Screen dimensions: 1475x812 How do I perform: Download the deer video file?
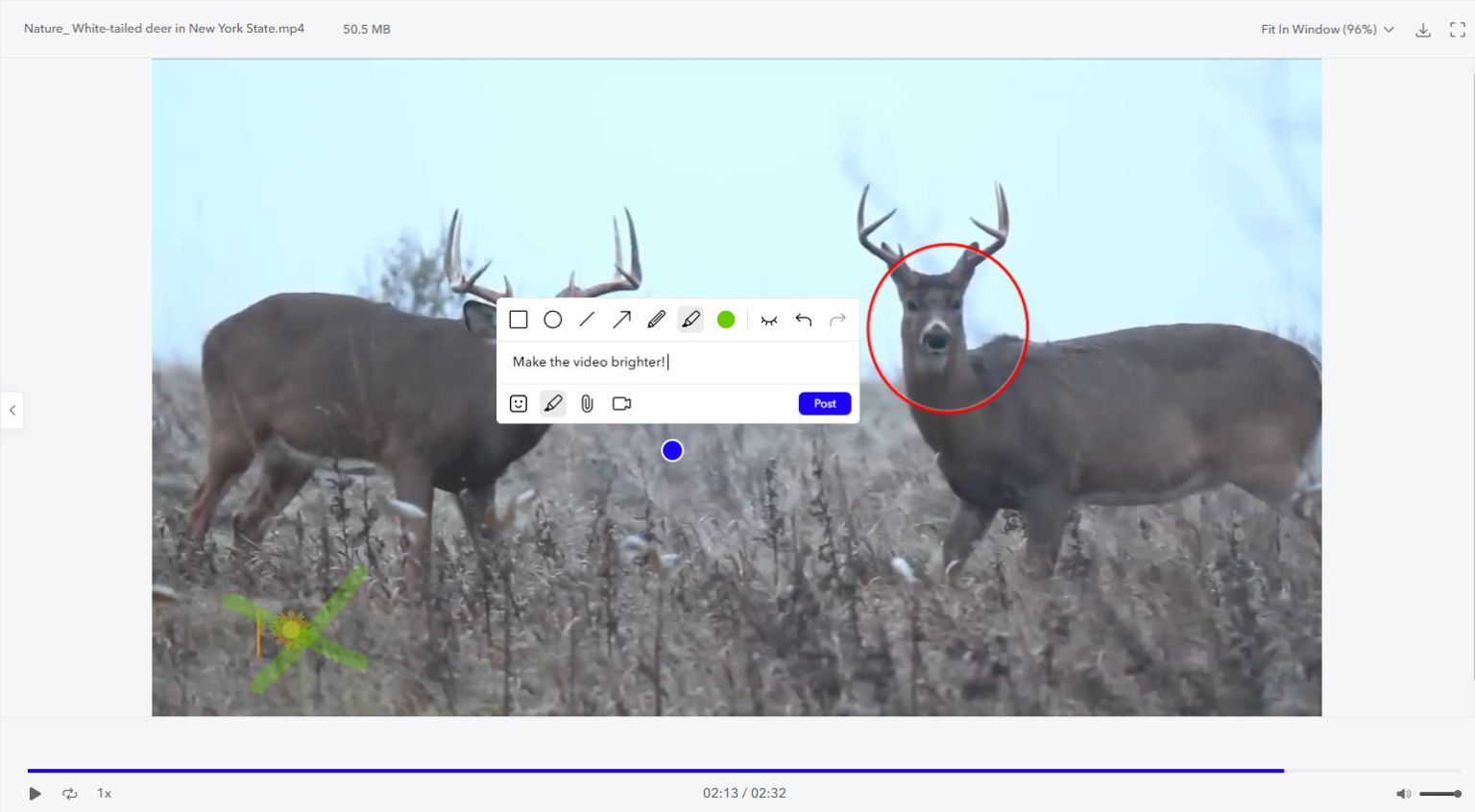pos(1422,29)
